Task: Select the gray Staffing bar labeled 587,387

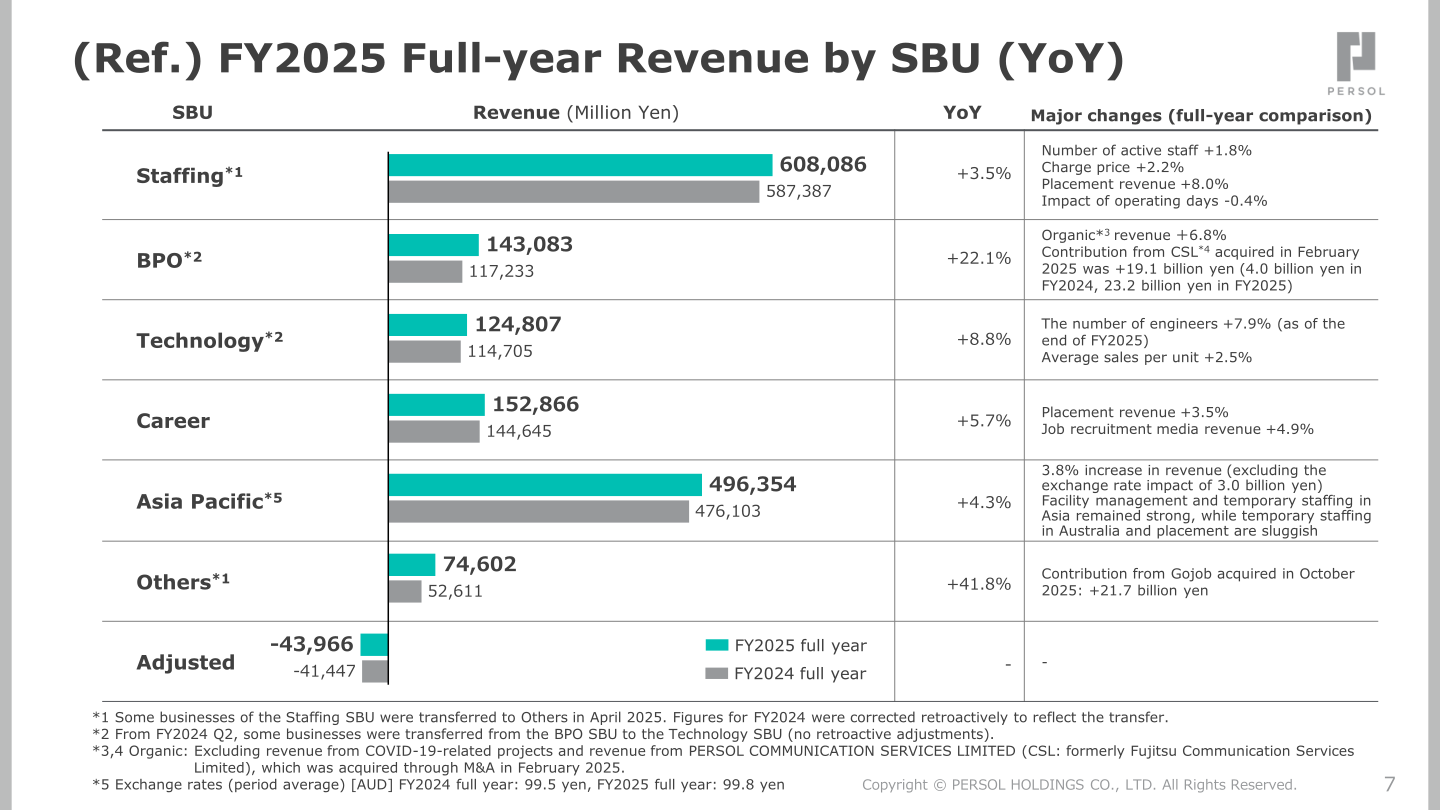Action: click(x=574, y=191)
